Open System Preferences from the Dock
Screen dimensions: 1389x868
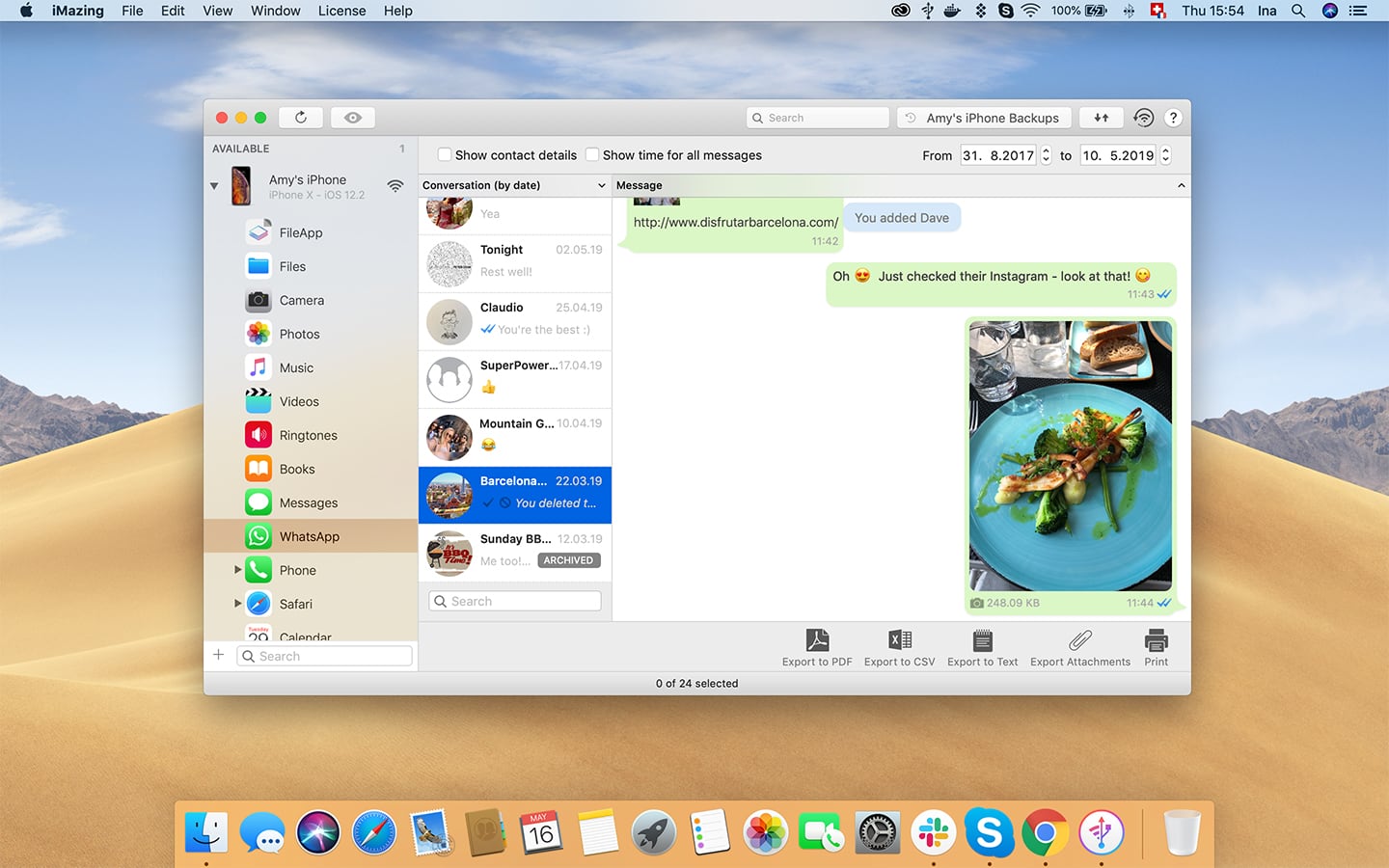[x=877, y=832]
